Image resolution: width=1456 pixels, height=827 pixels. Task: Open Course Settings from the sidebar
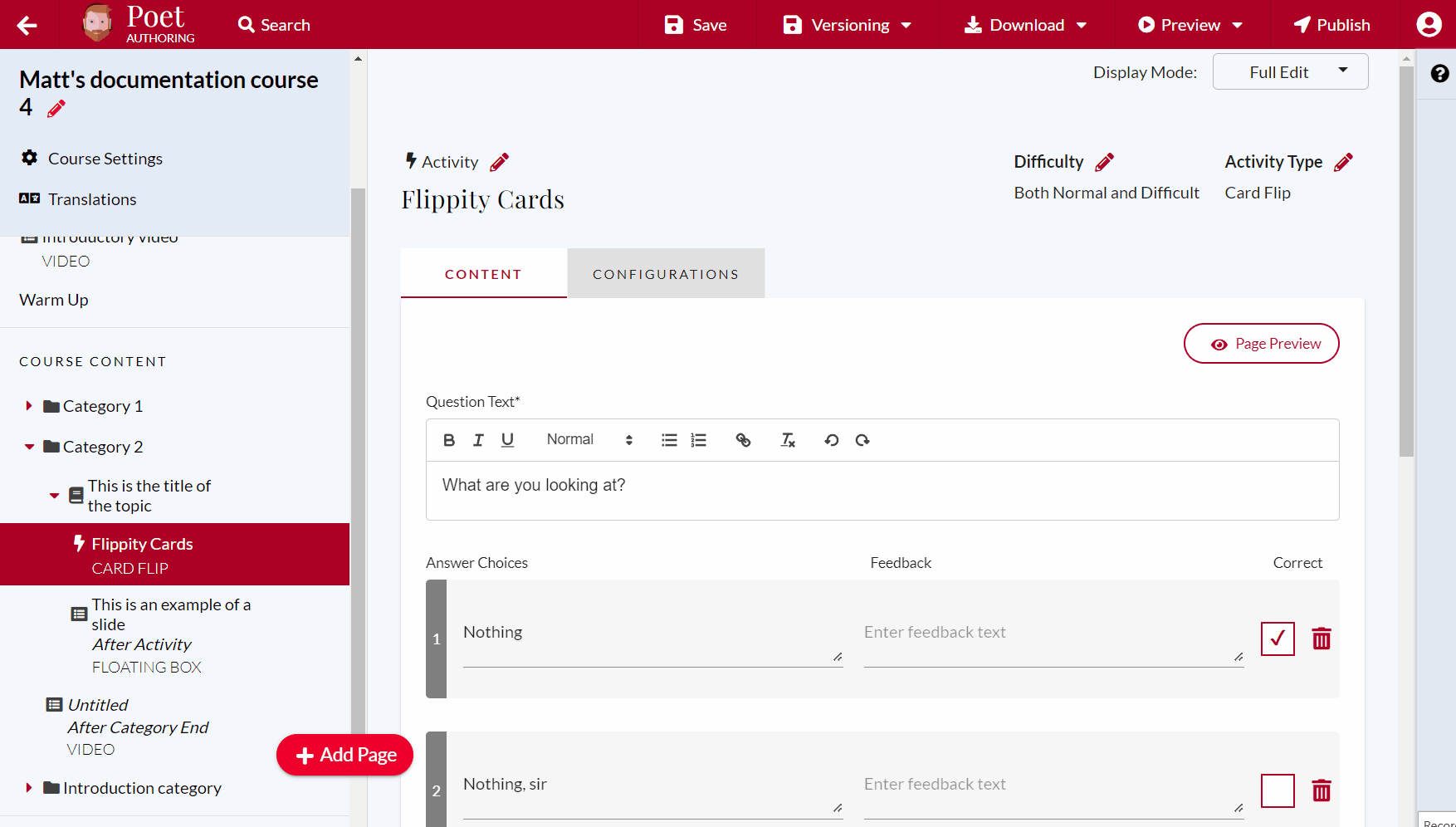[105, 158]
